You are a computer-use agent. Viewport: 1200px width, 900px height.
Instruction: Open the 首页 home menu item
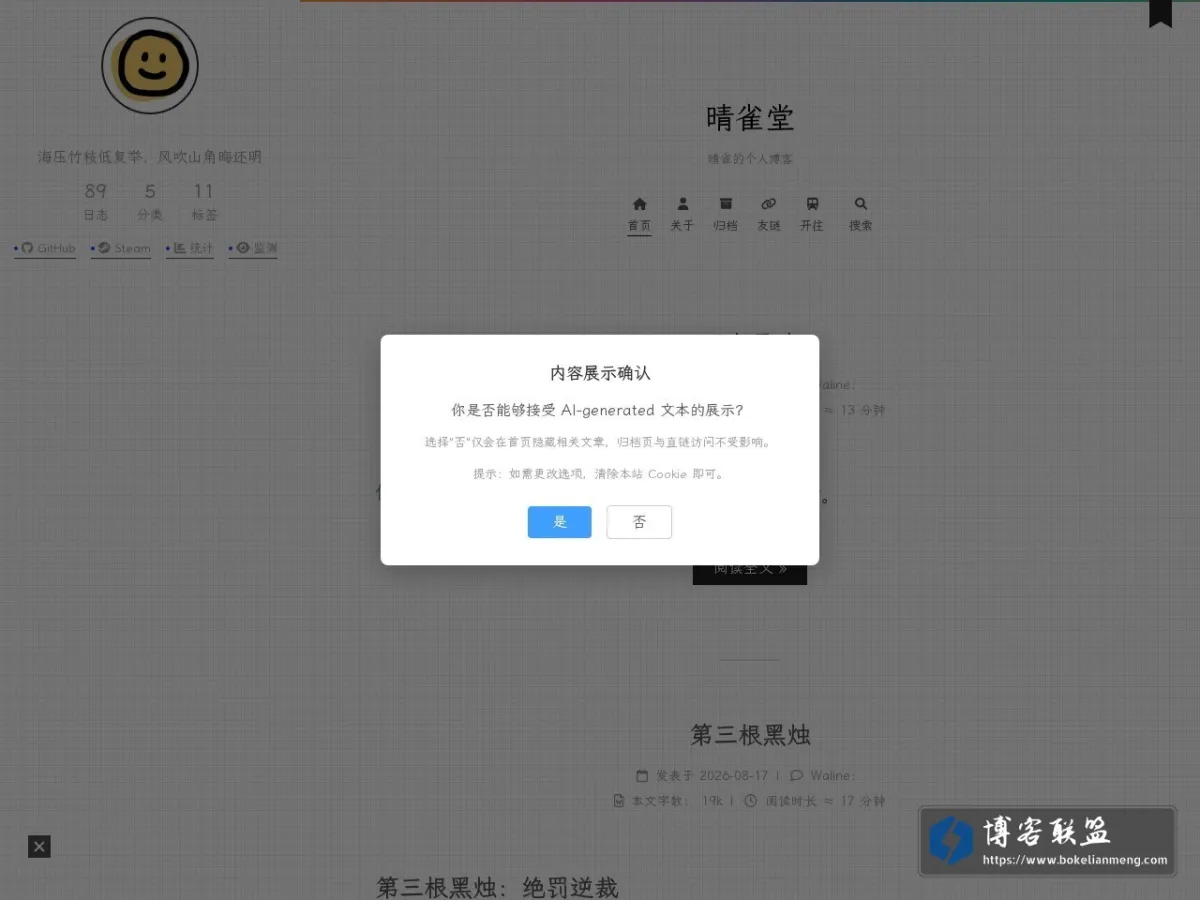pos(639,215)
